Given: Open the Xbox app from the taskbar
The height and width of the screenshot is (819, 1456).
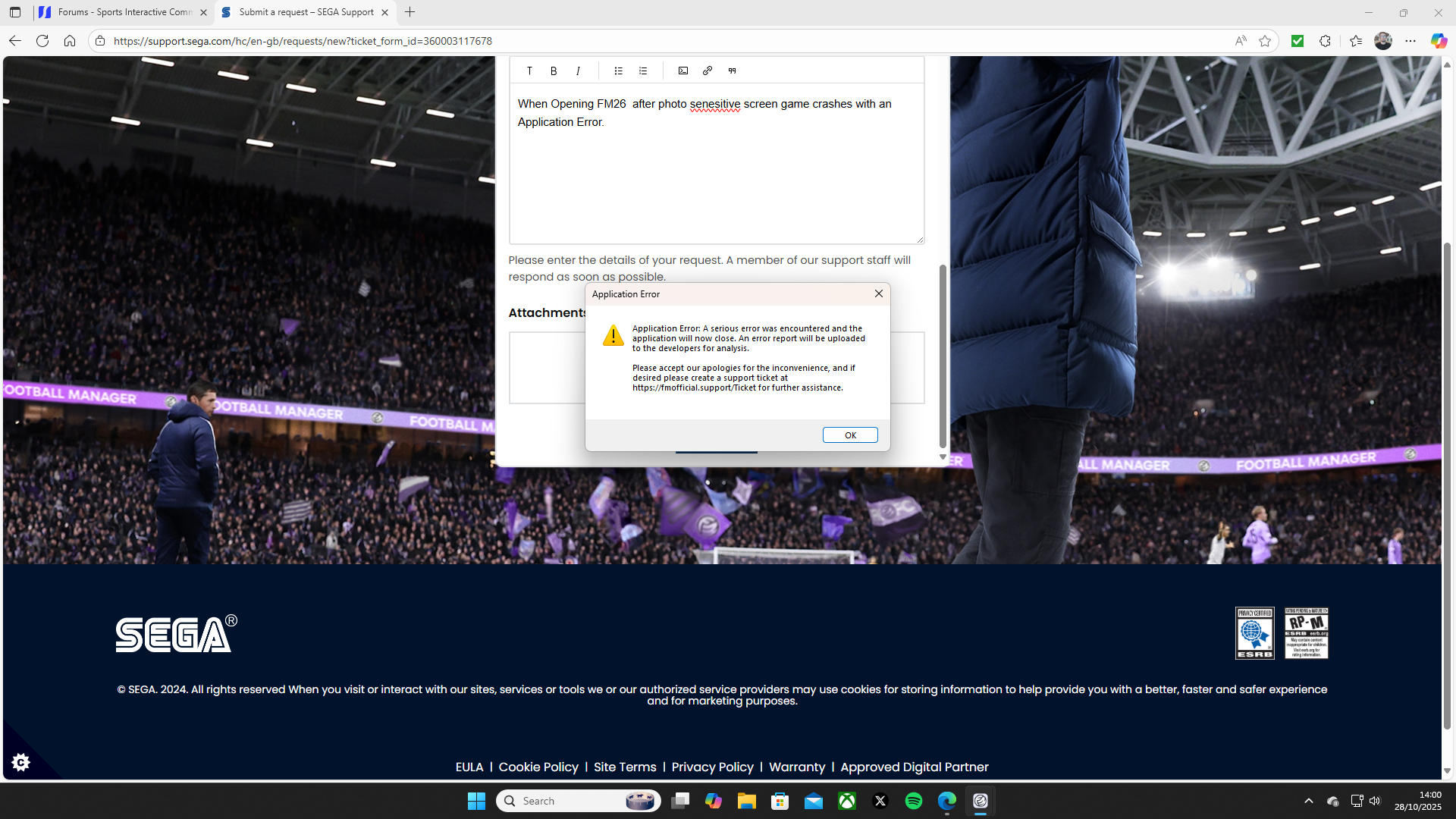Looking at the screenshot, I should point(847,801).
